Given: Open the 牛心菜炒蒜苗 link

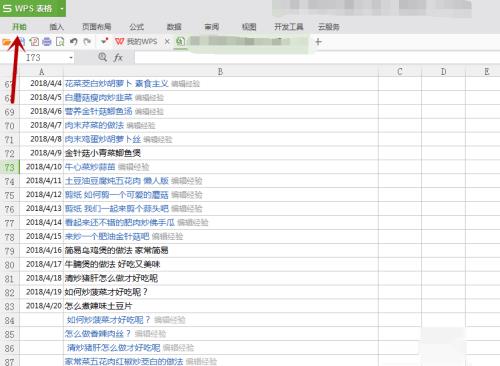Looking at the screenshot, I should (x=90, y=167).
